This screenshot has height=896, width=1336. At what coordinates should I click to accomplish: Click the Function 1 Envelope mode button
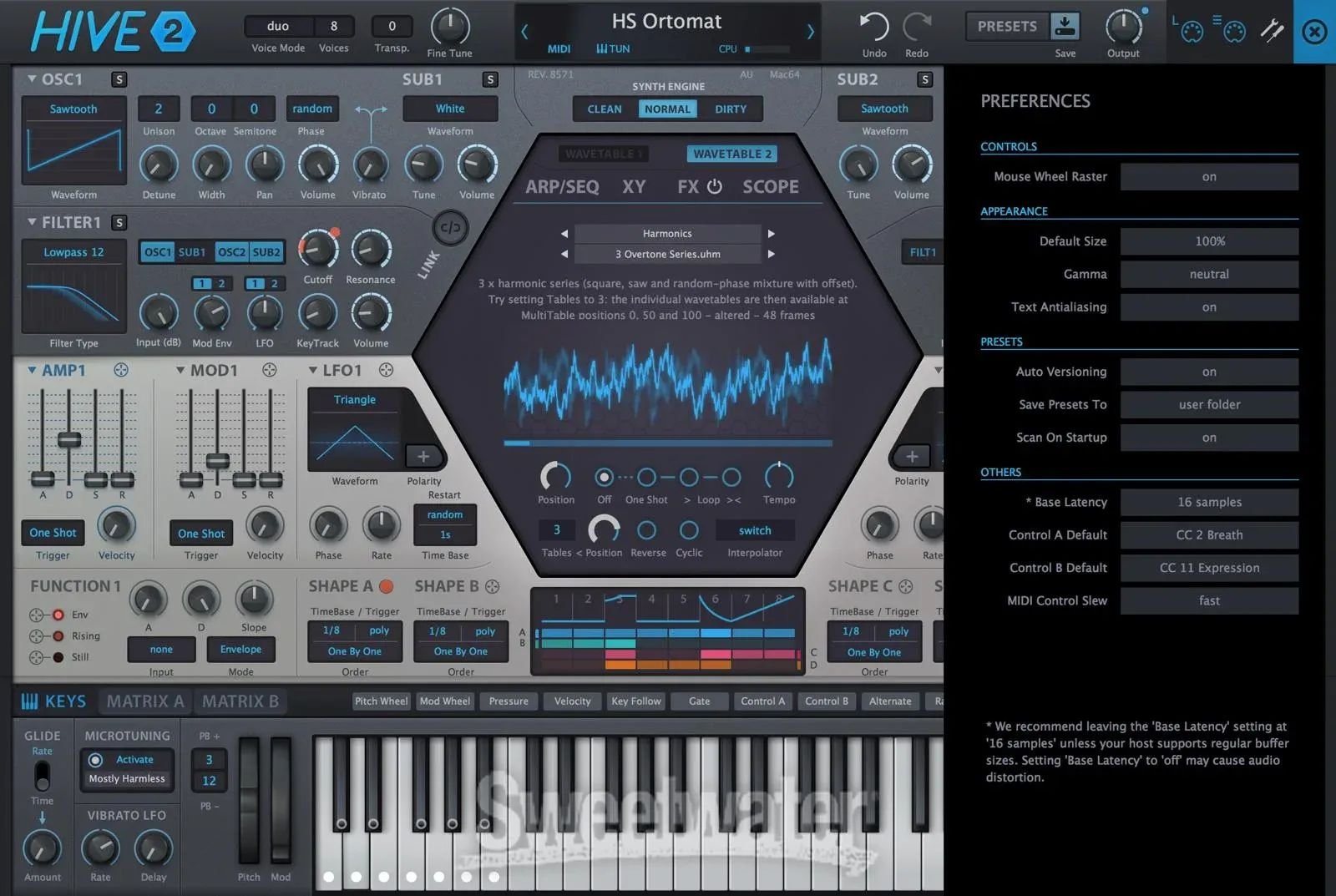[240, 650]
